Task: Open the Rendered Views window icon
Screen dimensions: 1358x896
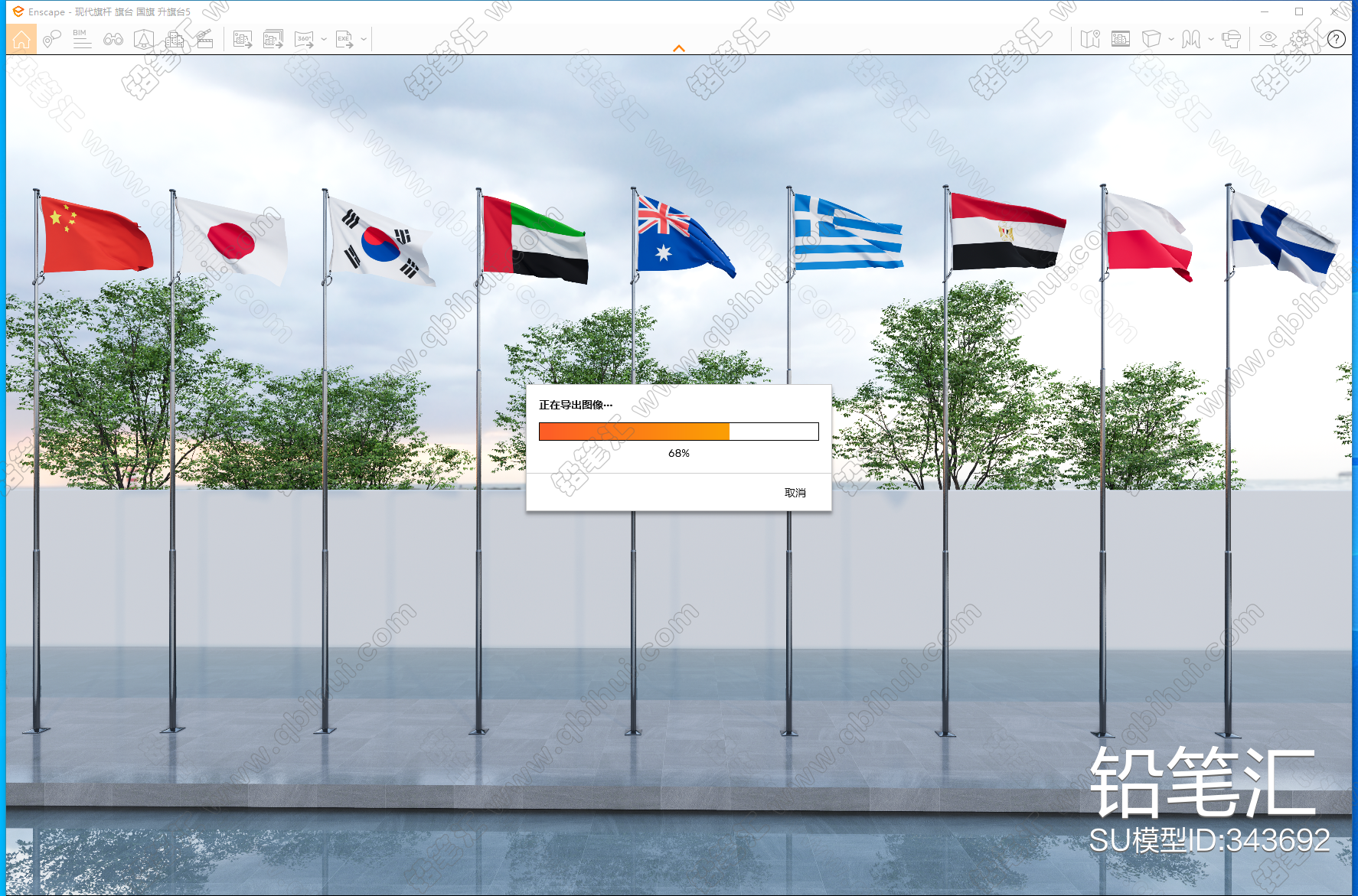Action: [1121, 39]
